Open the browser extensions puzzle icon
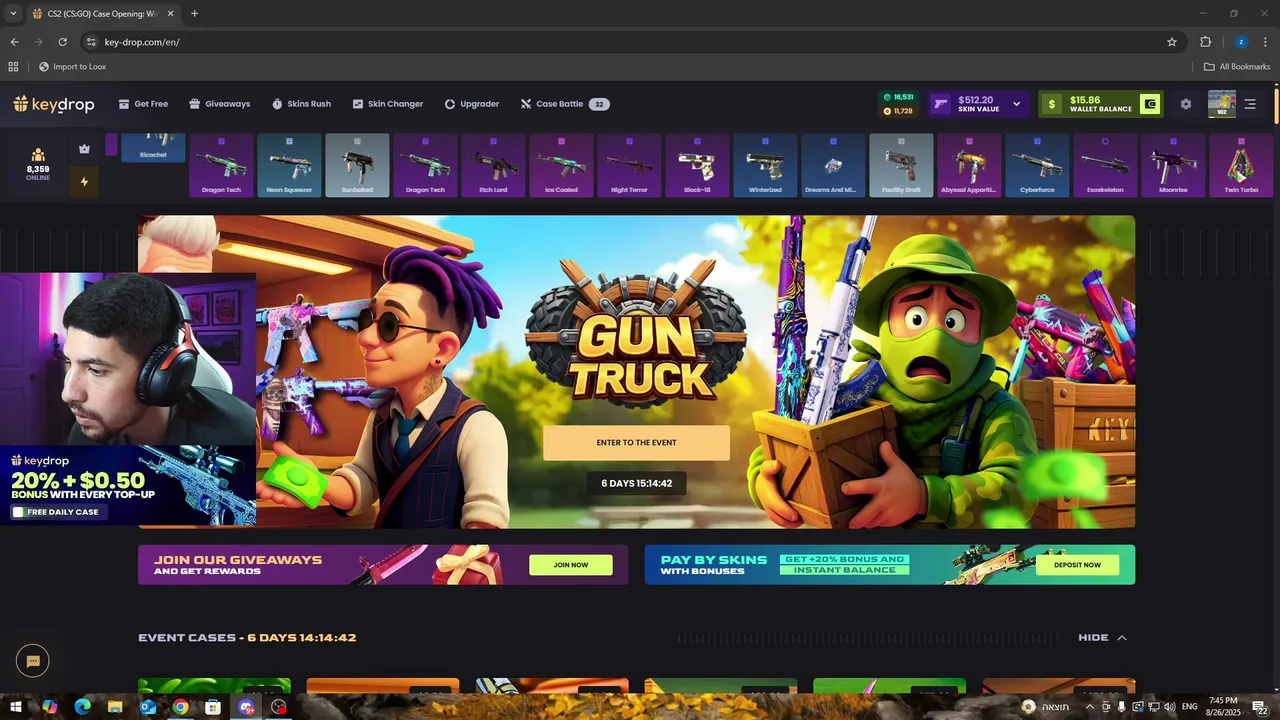The image size is (1280, 720). [x=1205, y=42]
